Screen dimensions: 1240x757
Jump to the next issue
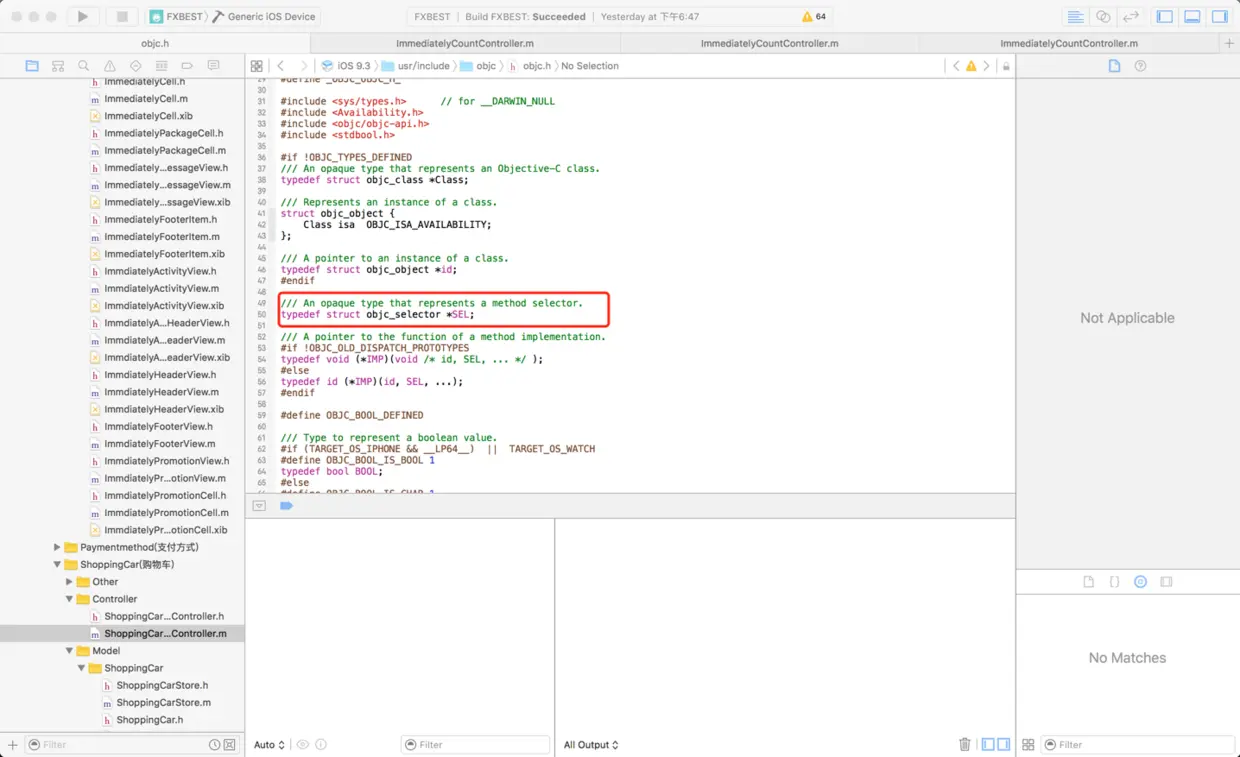pyautogui.click(x=986, y=66)
